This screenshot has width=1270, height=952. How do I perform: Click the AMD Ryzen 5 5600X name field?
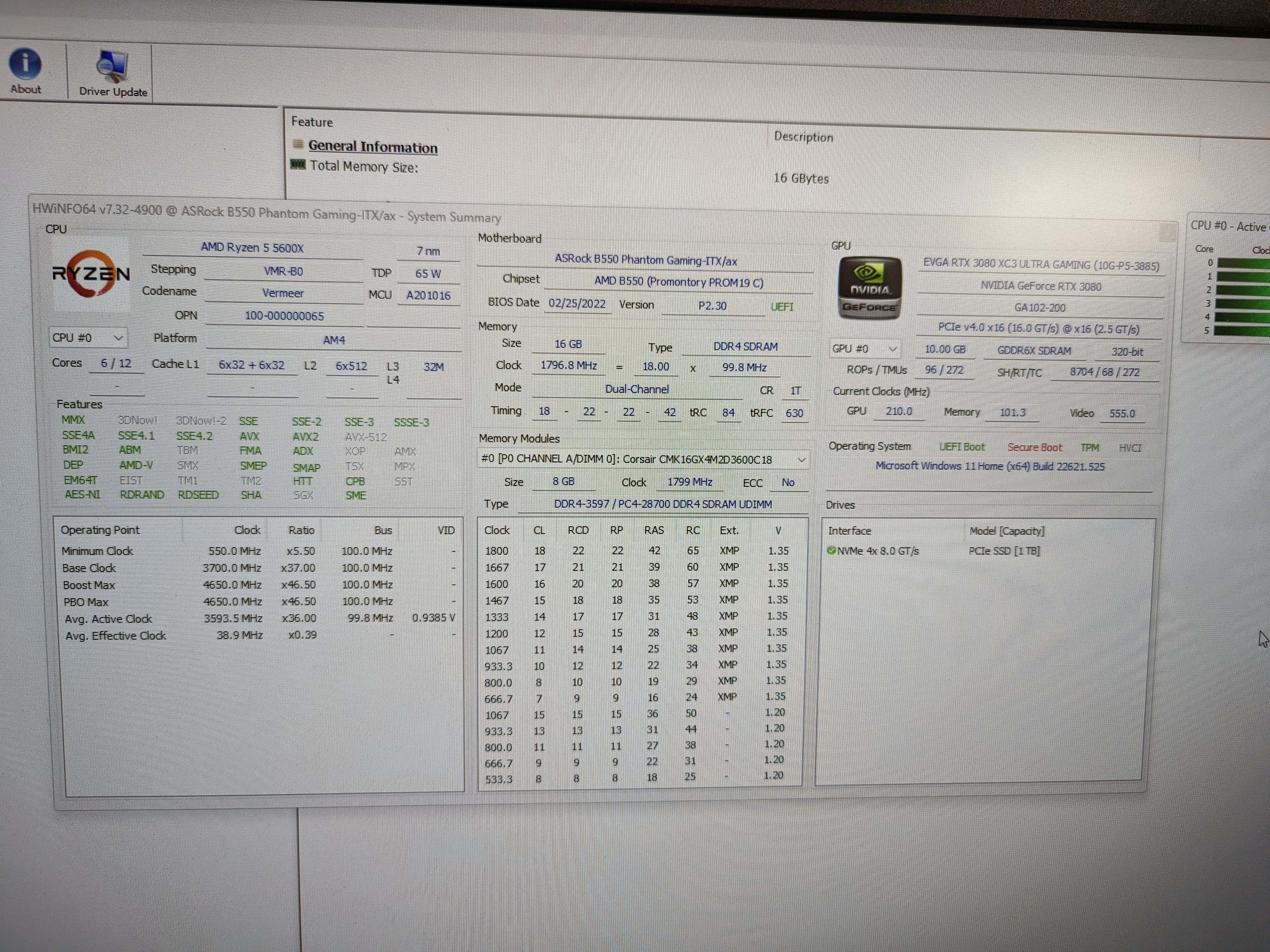tap(252, 248)
